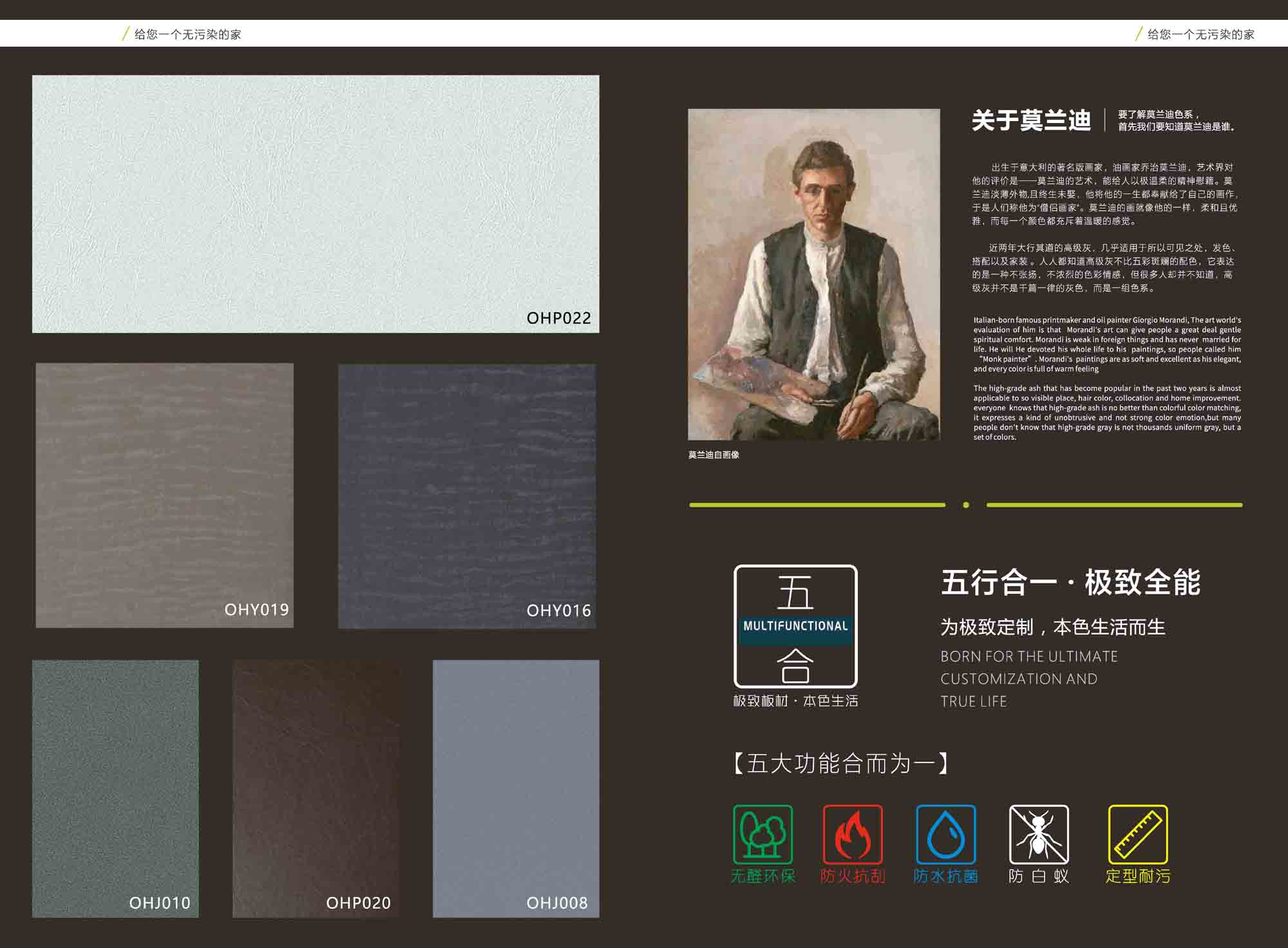Screen dimensions: 1288x948
Task: Click the 要了解莫兰迪色系 intro text
Action: pyautogui.click(x=1177, y=120)
